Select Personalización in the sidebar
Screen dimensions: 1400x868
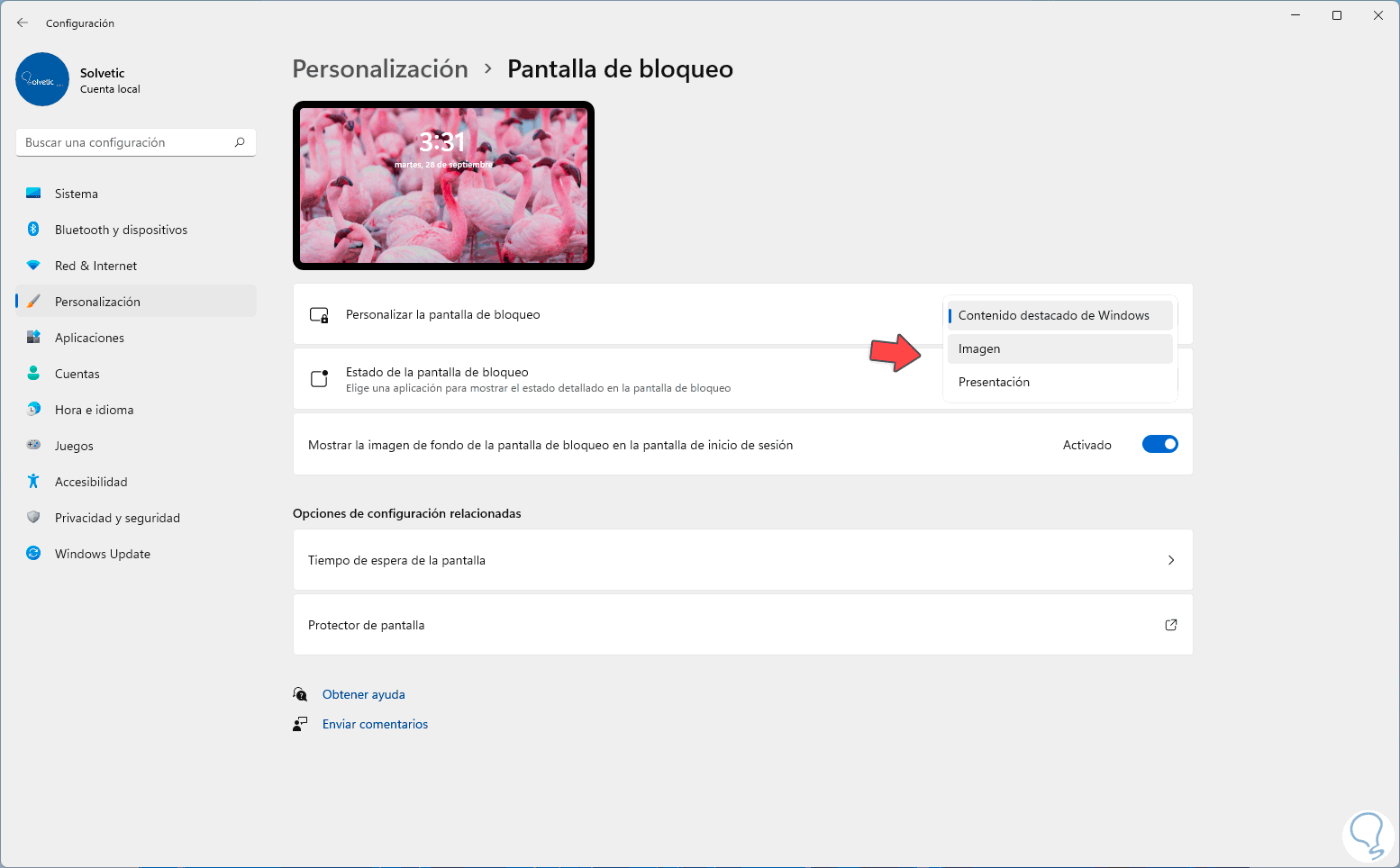coord(136,302)
